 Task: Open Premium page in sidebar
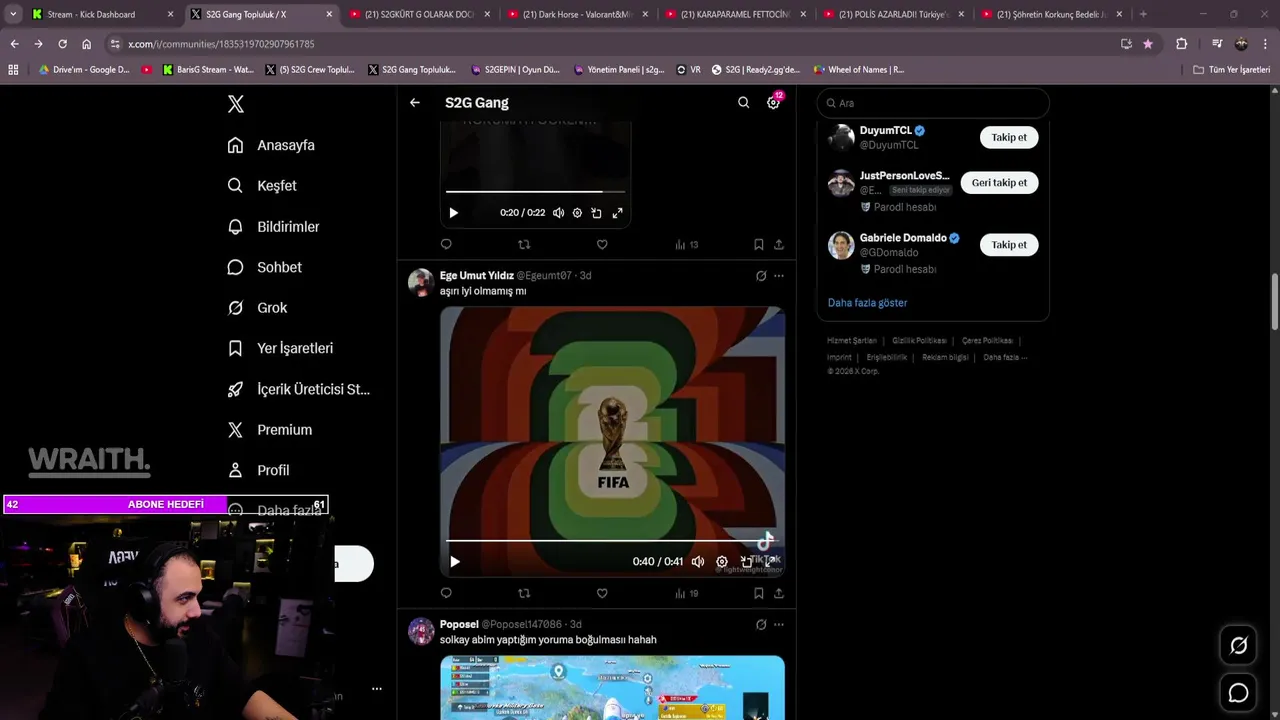270,430
